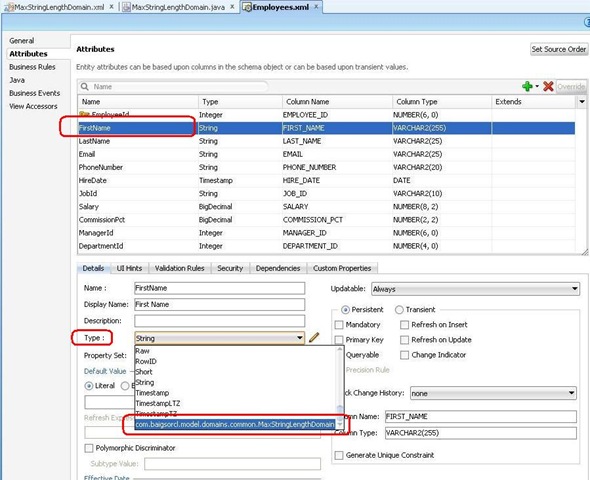Select the Transient radio button
Screen dimensions: 590x480
tap(399, 310)
